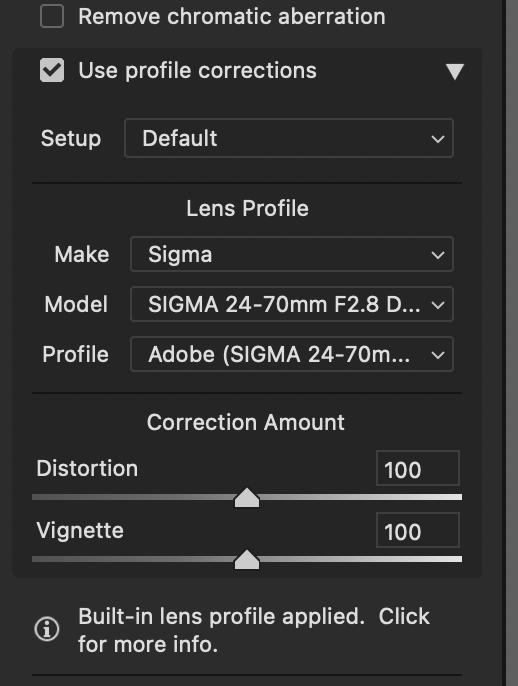The height and width of the screenshot is (686, 518).
Task: Enable the Remove chromatic aberration checkbox
Action: (x=52, y=17)
